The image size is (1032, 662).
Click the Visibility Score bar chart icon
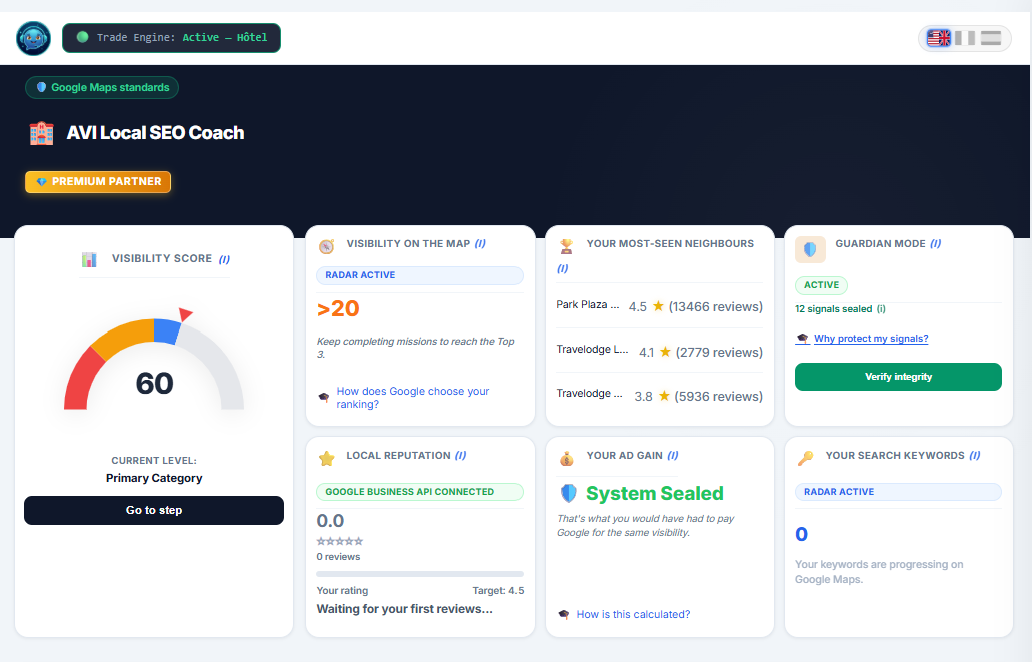[x=88, y=258]
